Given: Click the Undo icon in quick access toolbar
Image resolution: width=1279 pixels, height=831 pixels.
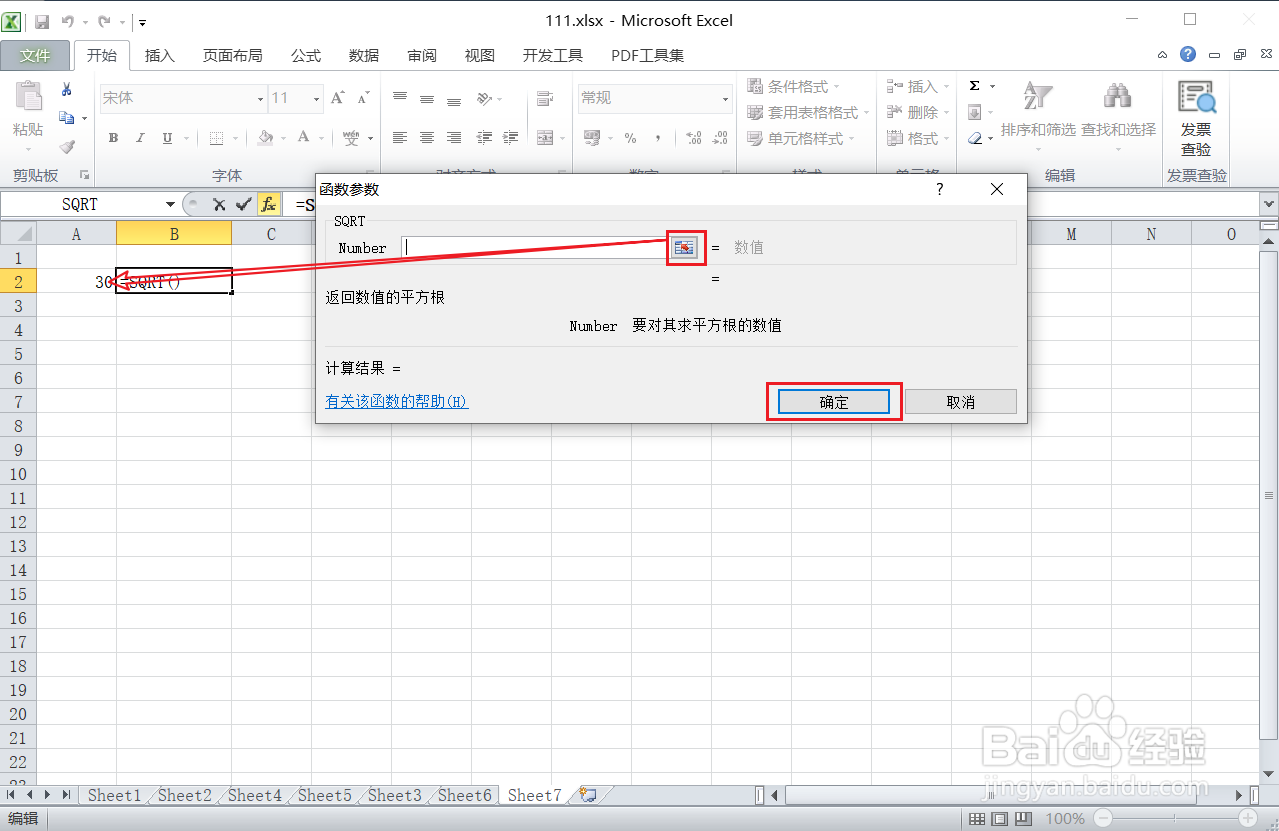Looking at the screenshot, I should click(x=67, y=21).
